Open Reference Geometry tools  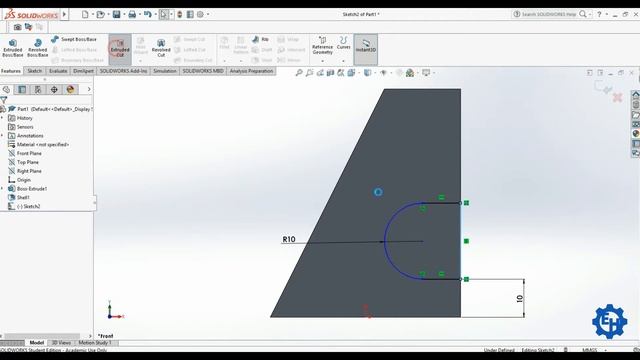tap(322, 45)
